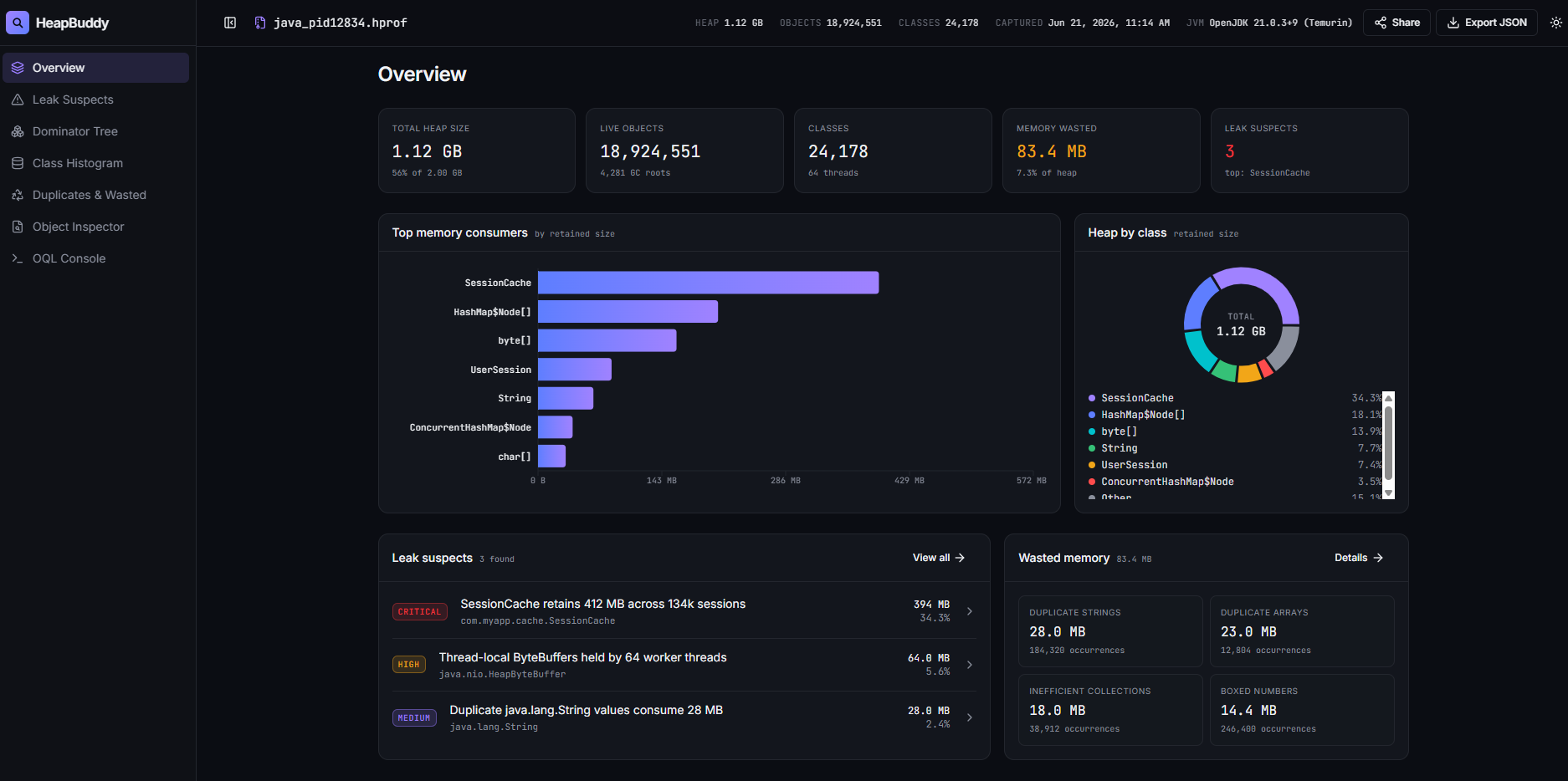This screenshot has height=781, width=1568.
Task: Click the Object Inspector file-search icon
Action: pos(18,227)
